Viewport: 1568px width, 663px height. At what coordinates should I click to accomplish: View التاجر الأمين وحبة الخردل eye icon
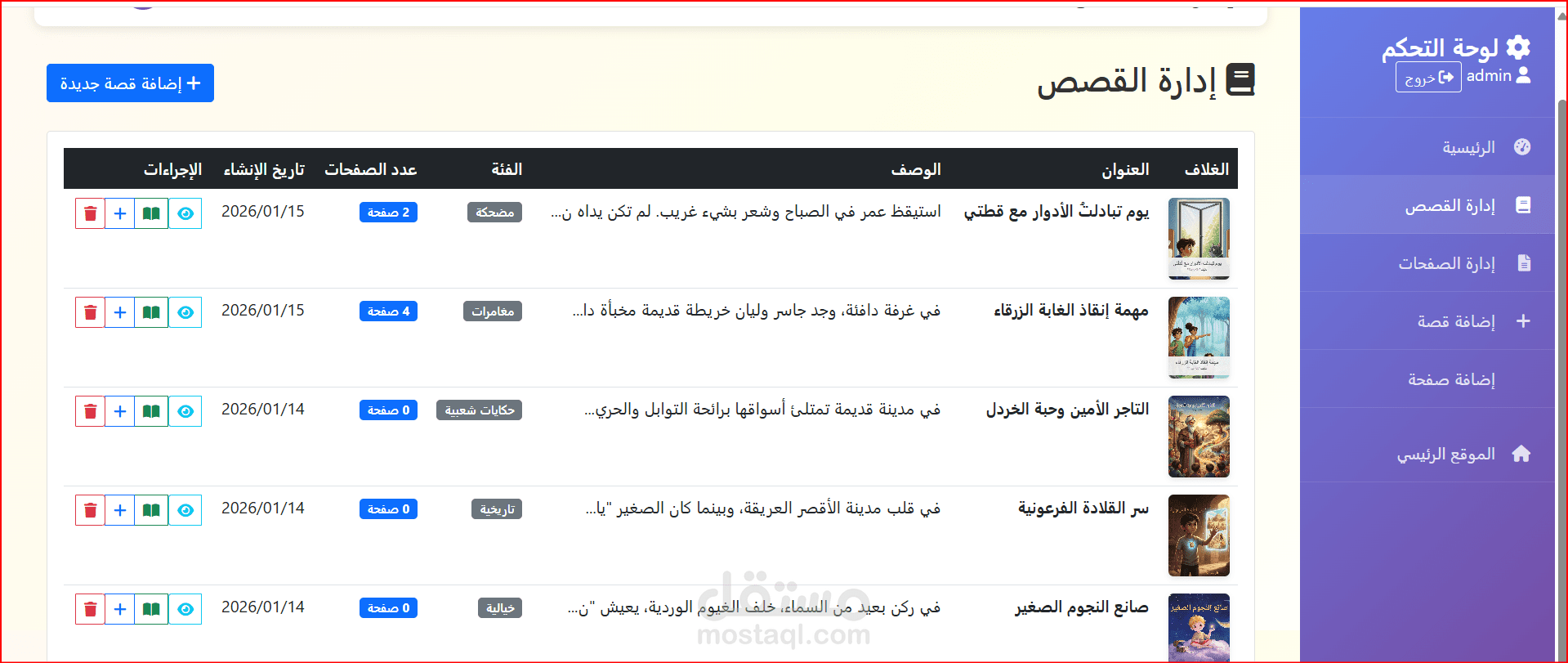185,411
